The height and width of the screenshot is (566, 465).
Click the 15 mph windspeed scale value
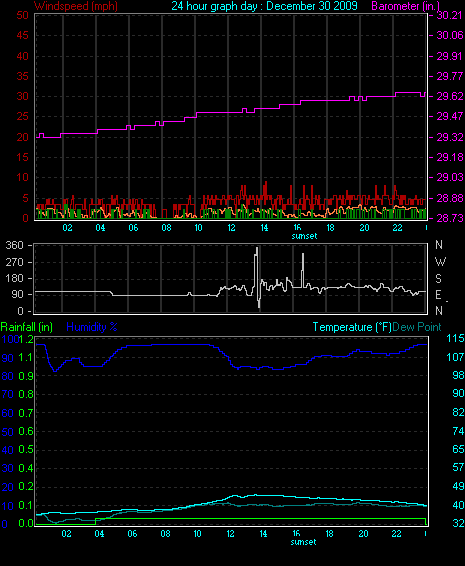tap(22, 157)
